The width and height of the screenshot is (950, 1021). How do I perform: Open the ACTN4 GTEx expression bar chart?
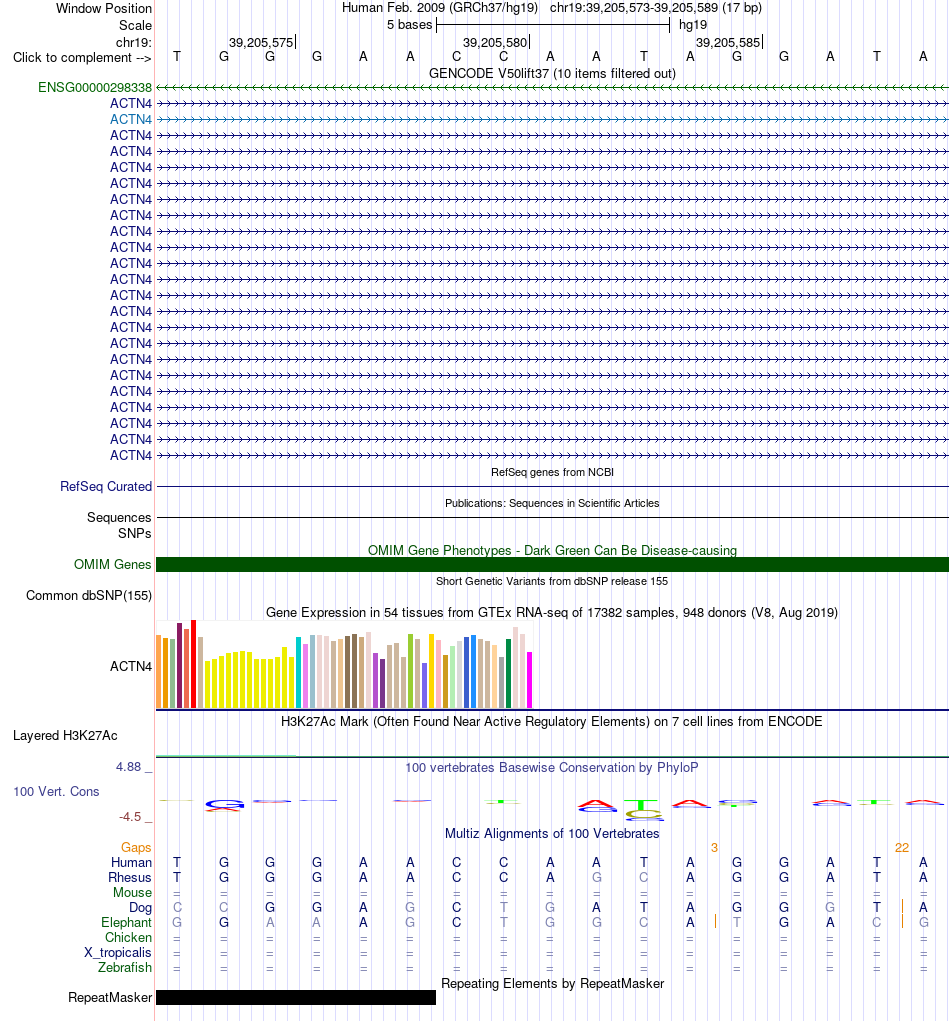point(344,664)
